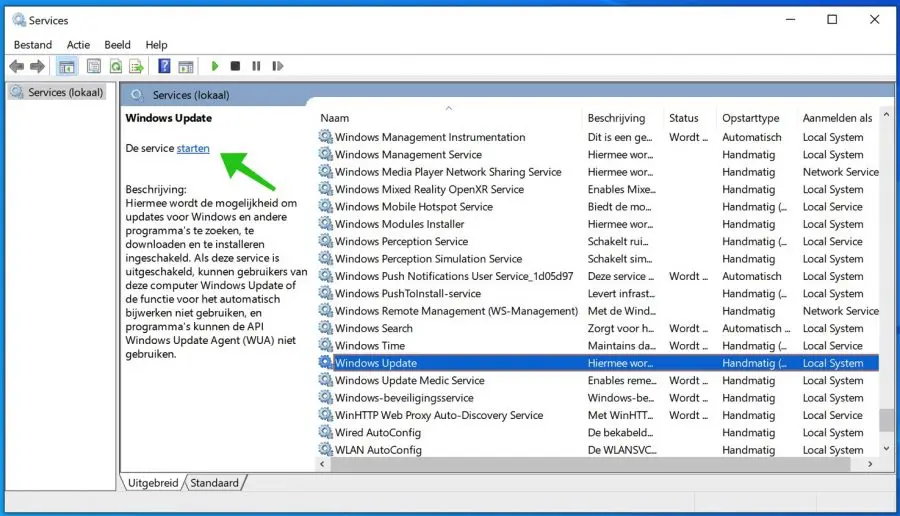Start the service with the green play icon

[215, 66]
